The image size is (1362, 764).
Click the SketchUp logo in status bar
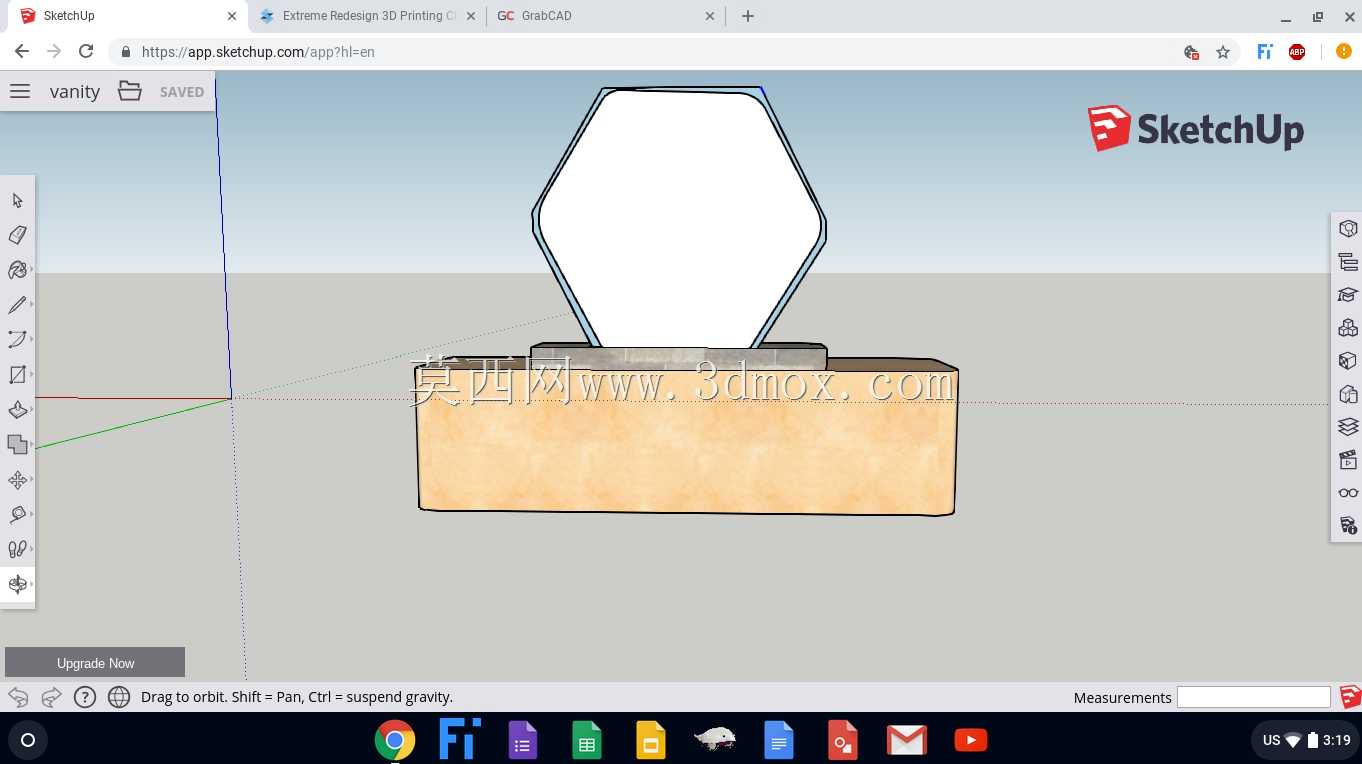pos(1350,697)
